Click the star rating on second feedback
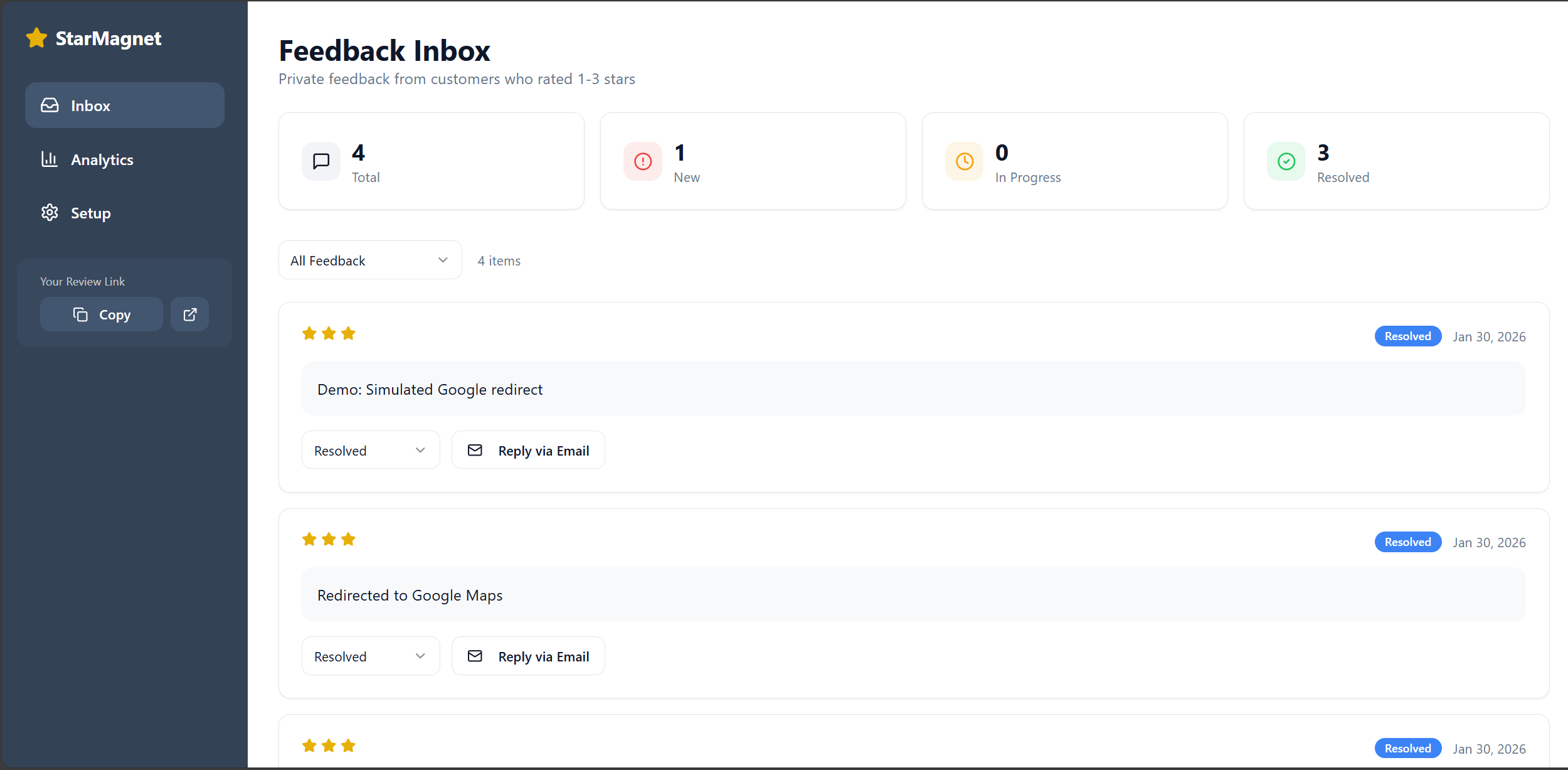 [329, 539]
